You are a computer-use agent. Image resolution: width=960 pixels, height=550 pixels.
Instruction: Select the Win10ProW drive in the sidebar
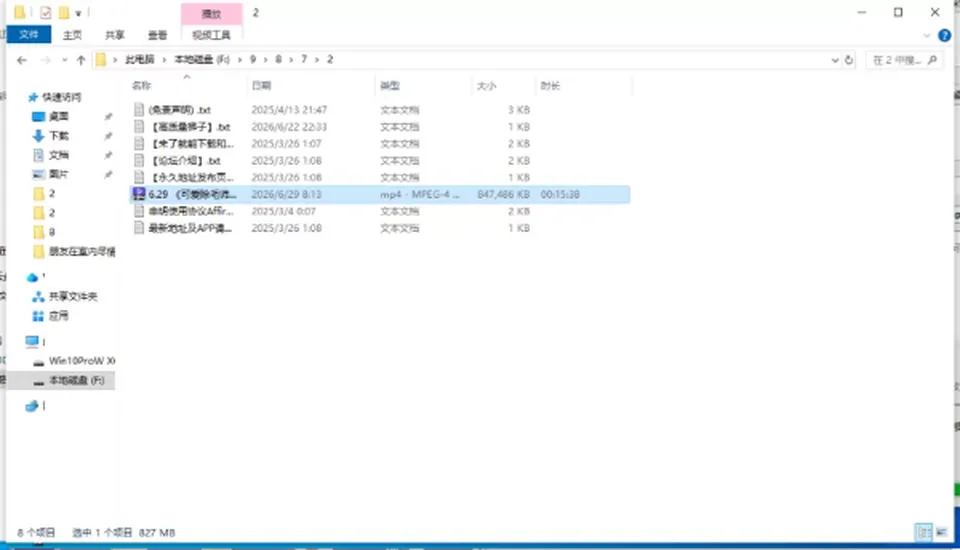(x=81, y=361)
